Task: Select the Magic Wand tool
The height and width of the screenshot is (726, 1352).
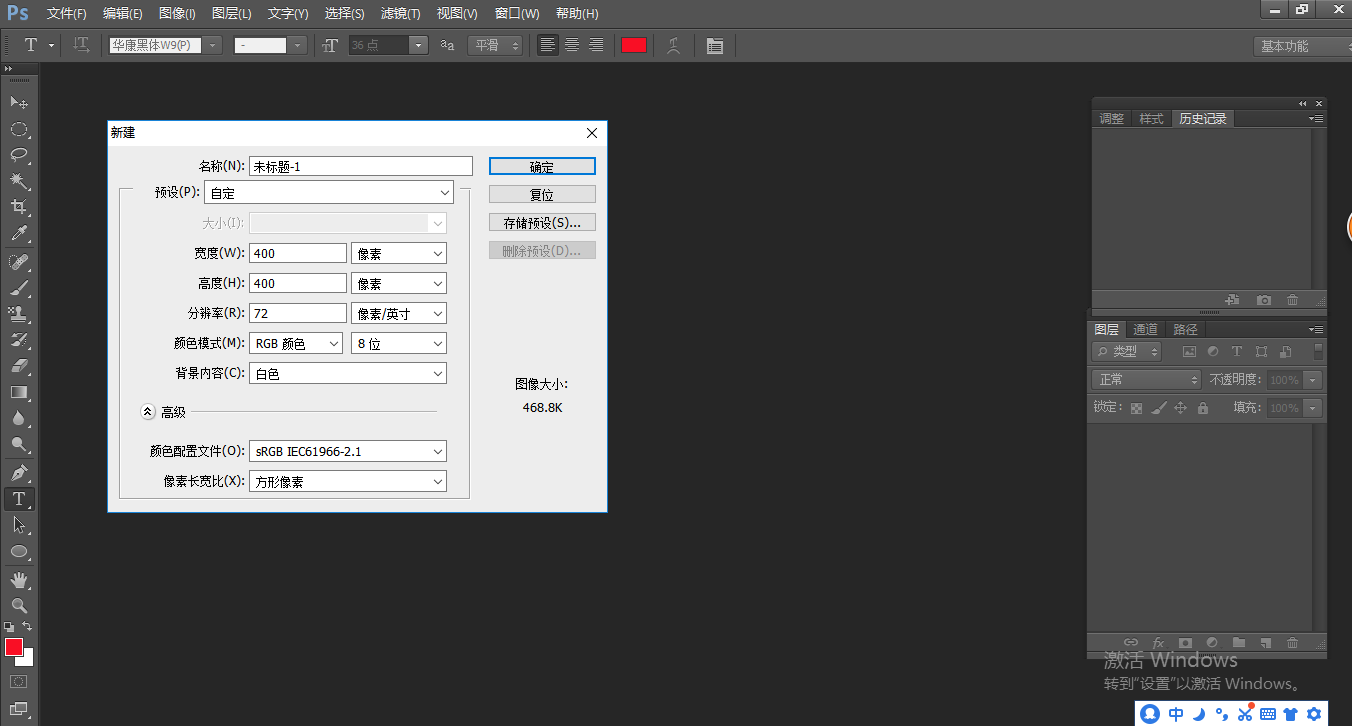Action: point(19,181)
